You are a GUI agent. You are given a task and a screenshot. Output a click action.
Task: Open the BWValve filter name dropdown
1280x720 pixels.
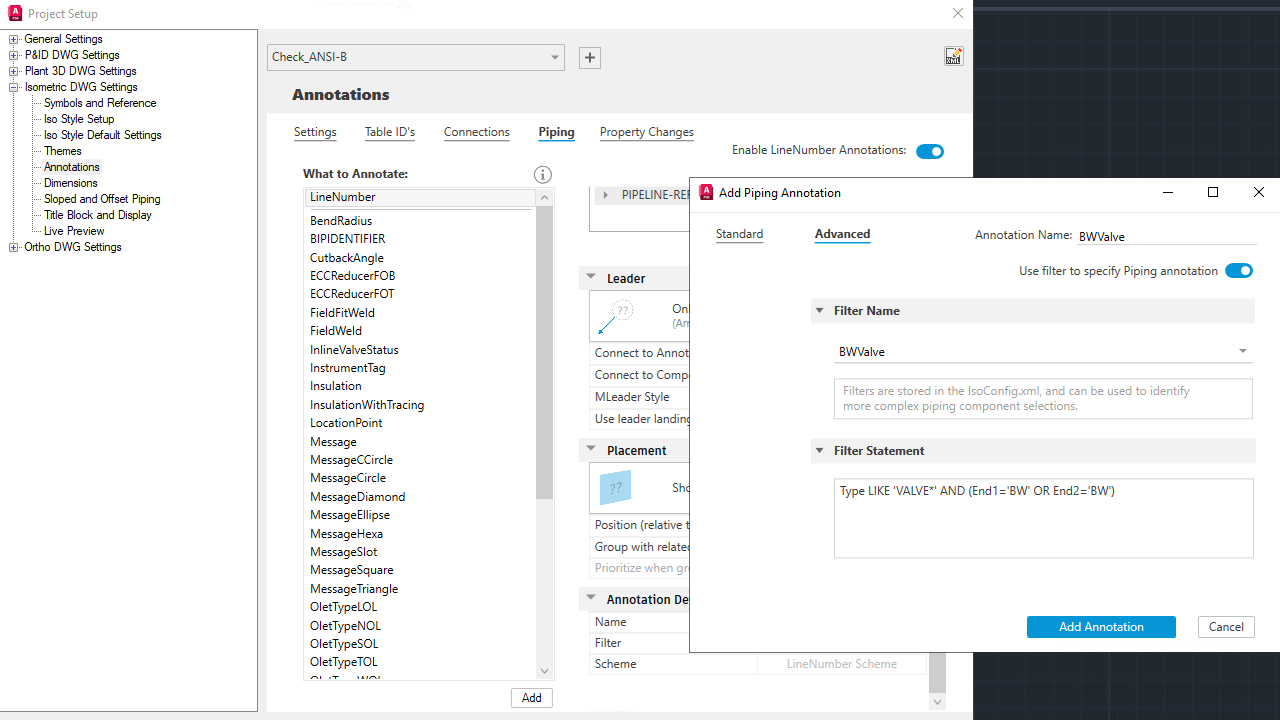click(x=1044, y=351)
